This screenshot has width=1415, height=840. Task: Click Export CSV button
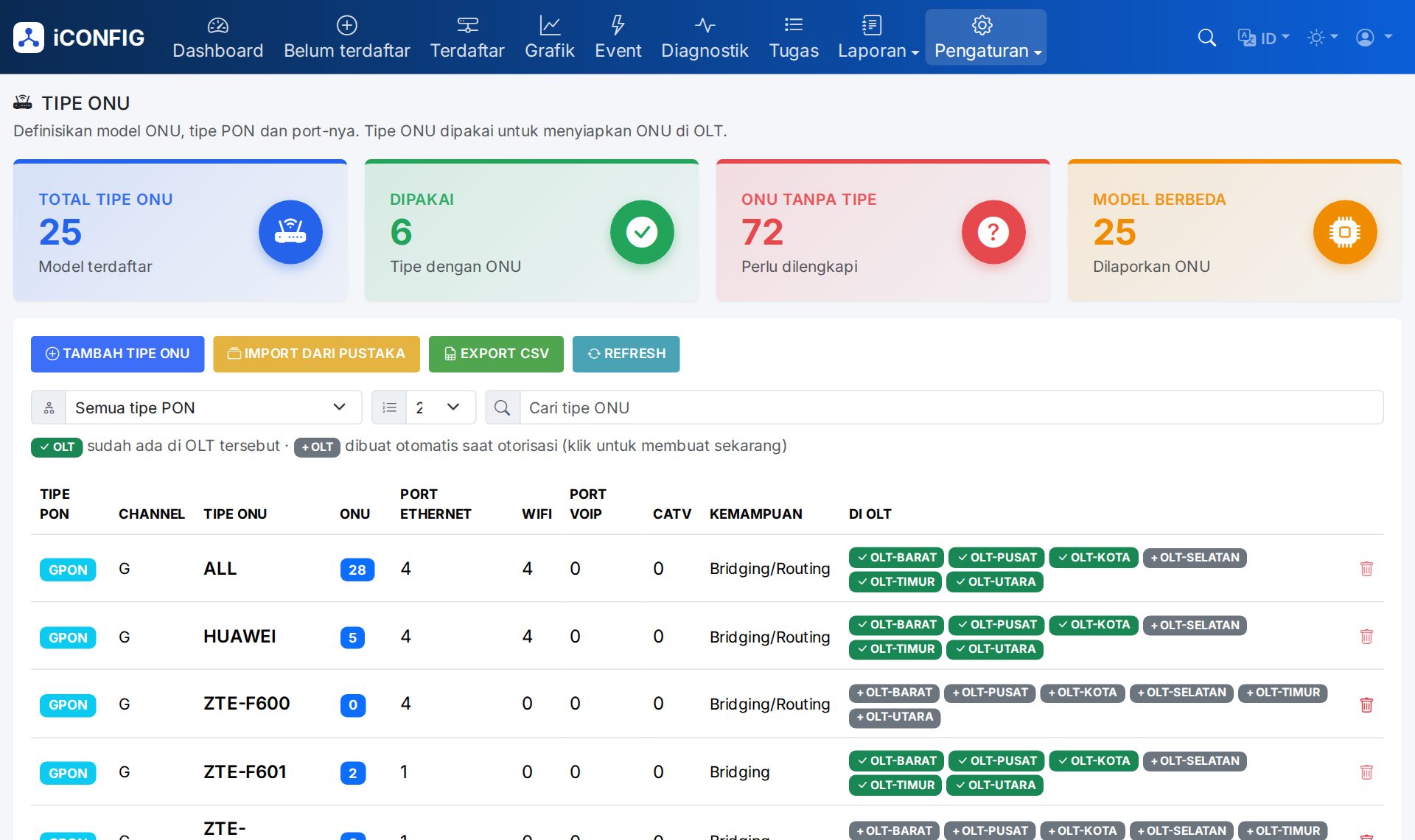496,354
